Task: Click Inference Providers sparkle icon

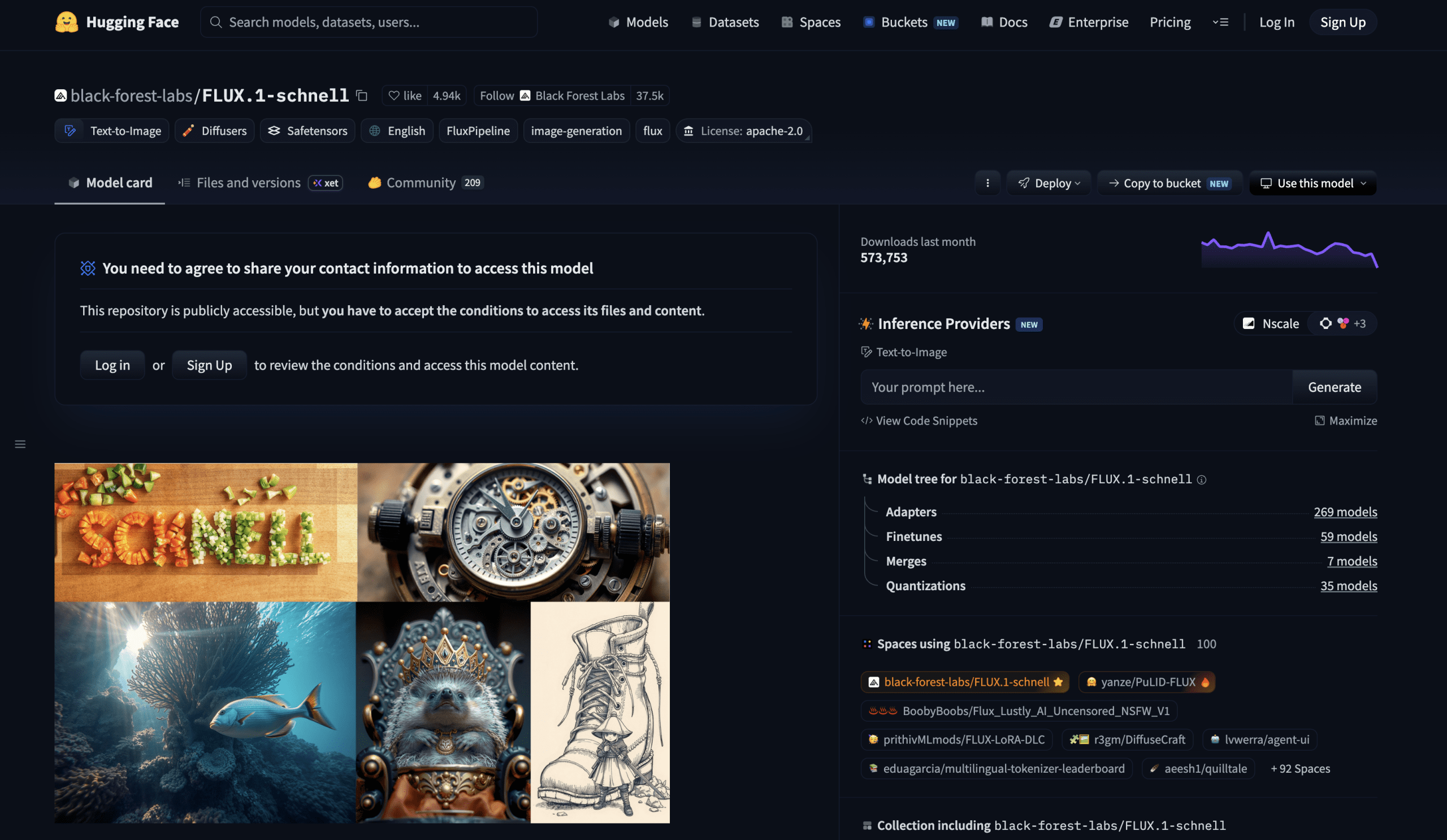Action: [866, 323]
